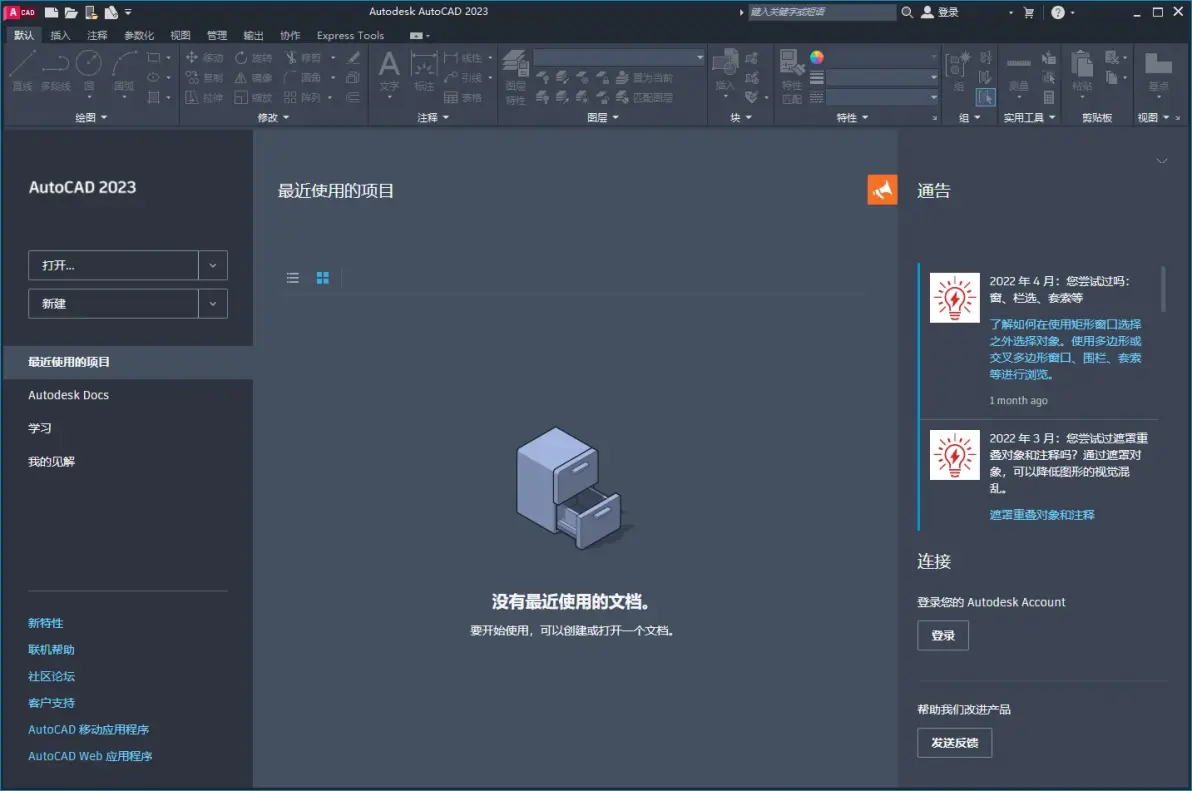Expand the 新建 dropdown arrow
This screenshot has height=791, width=1192.
click(x=213, y=304)
